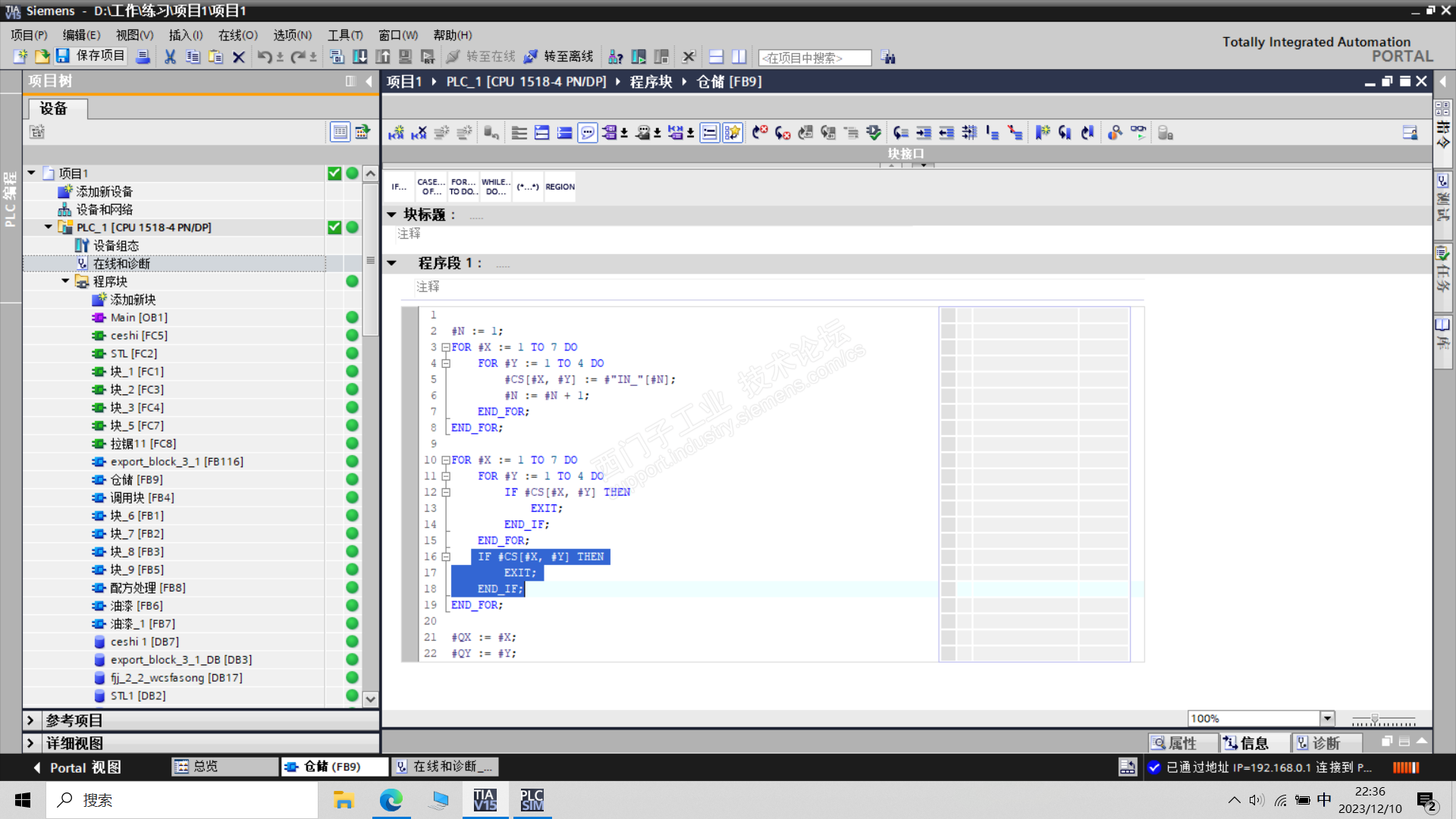1456x819 pixels.
Task: Open the 在线(O) menu
Action: [237, 35]
